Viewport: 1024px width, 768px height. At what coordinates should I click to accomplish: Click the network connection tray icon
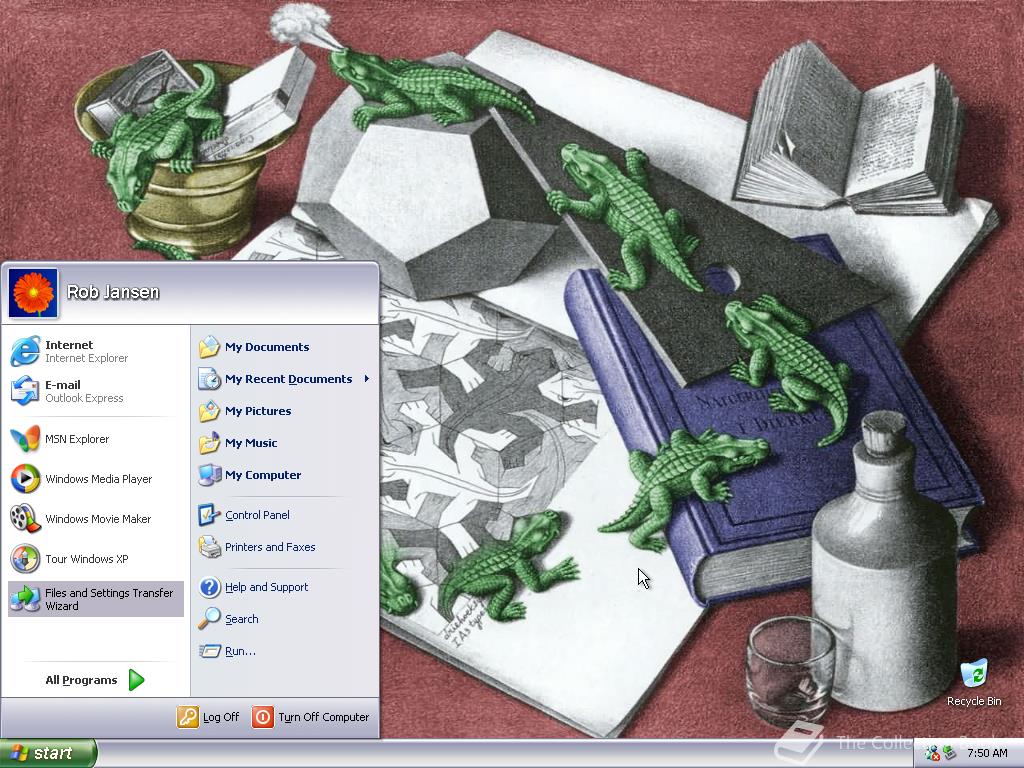pos(933,753)
